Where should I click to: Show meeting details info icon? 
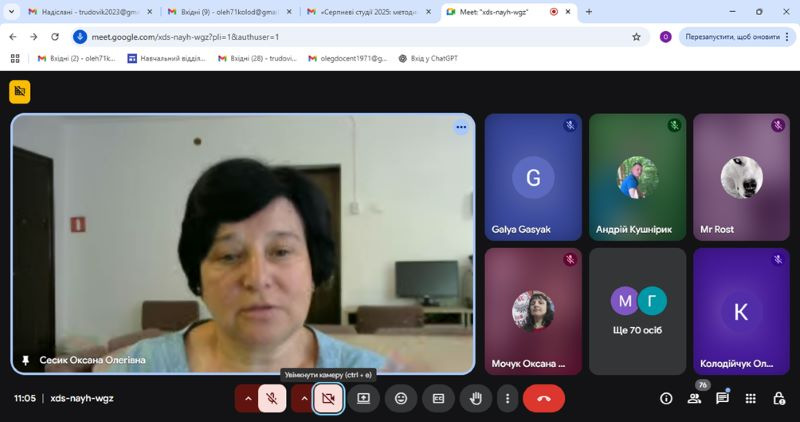(666, 399)
